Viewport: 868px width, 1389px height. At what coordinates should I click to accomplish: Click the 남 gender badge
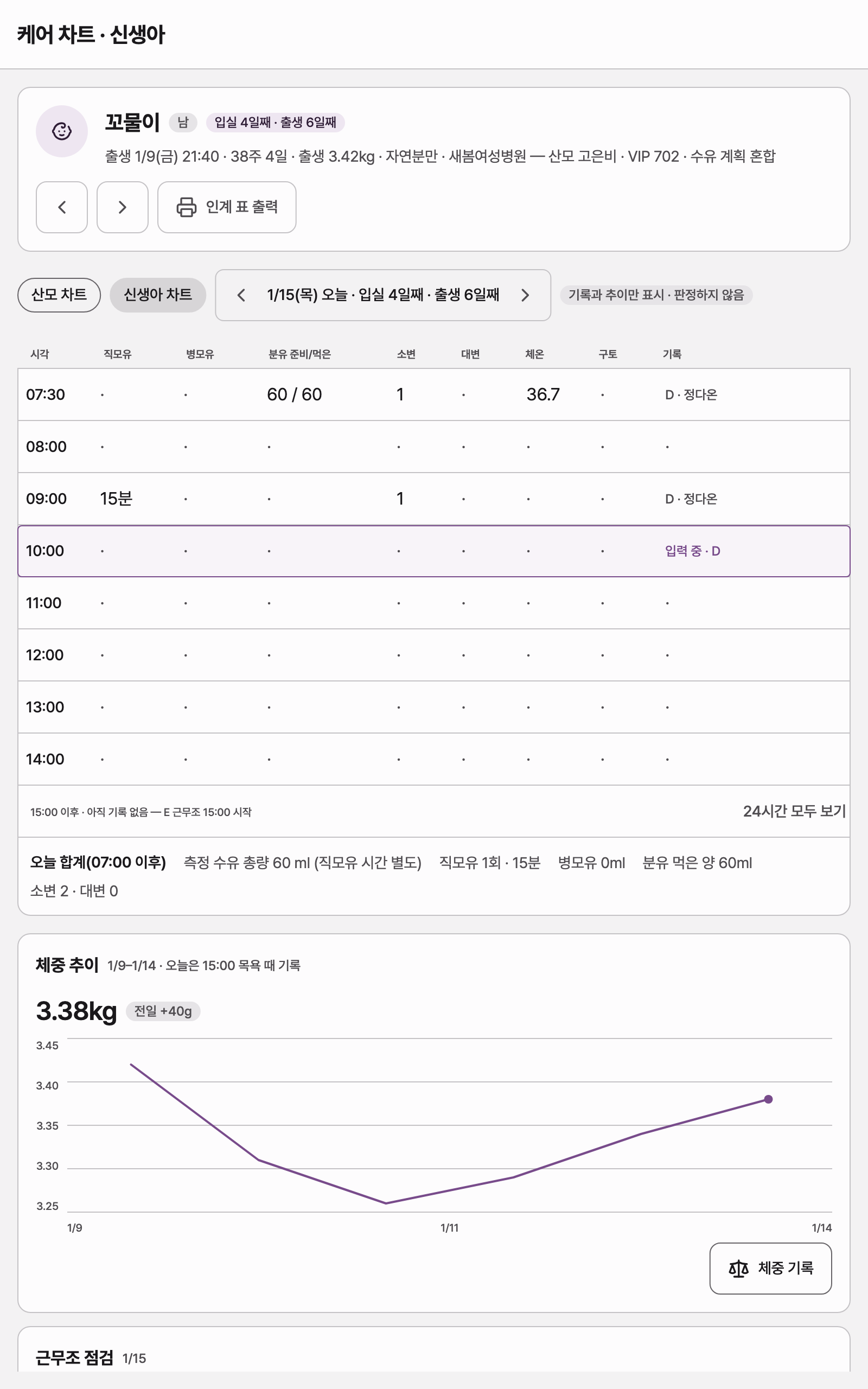click(183, 122)
